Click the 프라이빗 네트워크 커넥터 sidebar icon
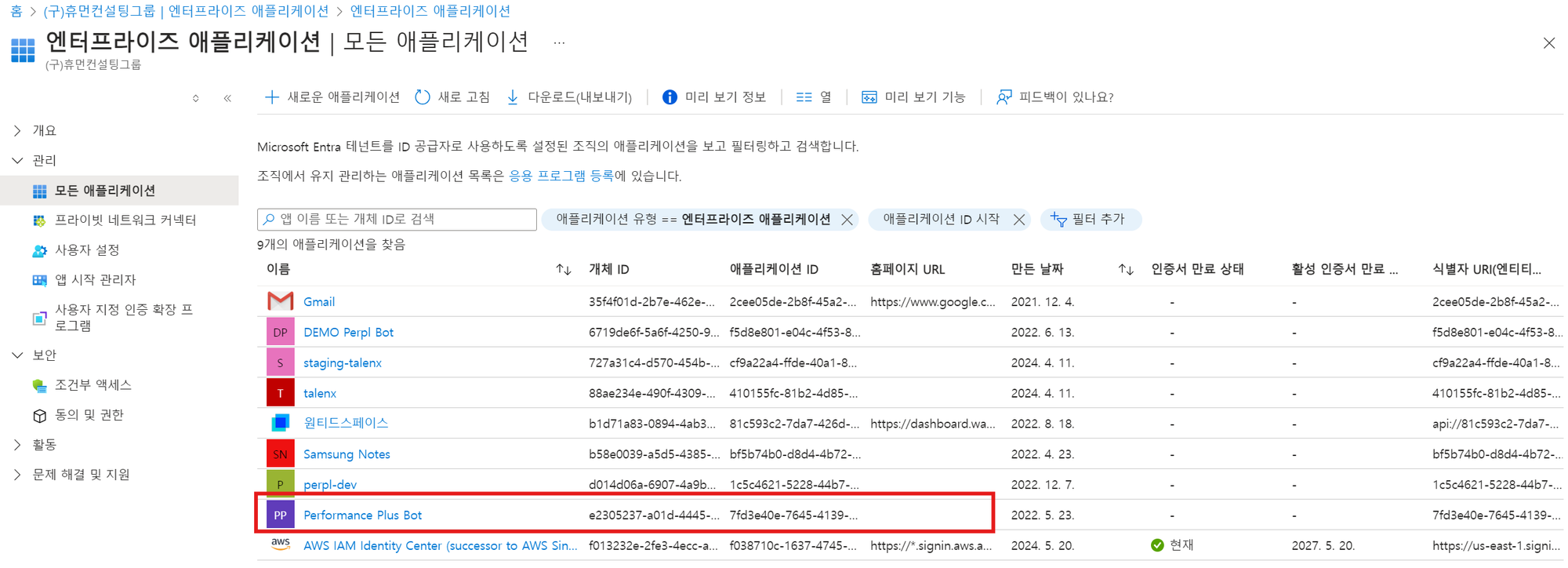1568x568 pixels. pyautogui.click(x=39, y=220)
